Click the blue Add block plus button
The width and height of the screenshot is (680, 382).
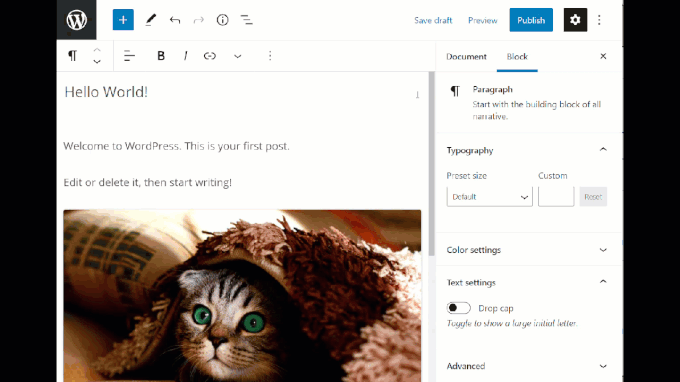click(x=123, y=20)
